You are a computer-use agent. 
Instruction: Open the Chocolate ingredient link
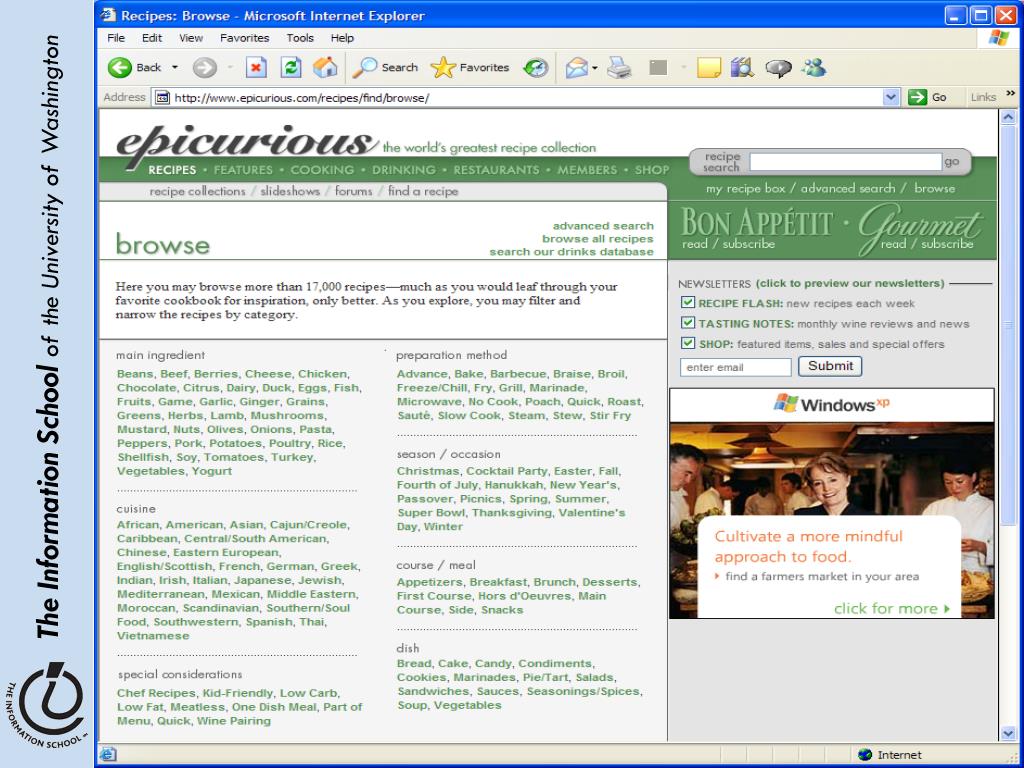click(147, 387)
